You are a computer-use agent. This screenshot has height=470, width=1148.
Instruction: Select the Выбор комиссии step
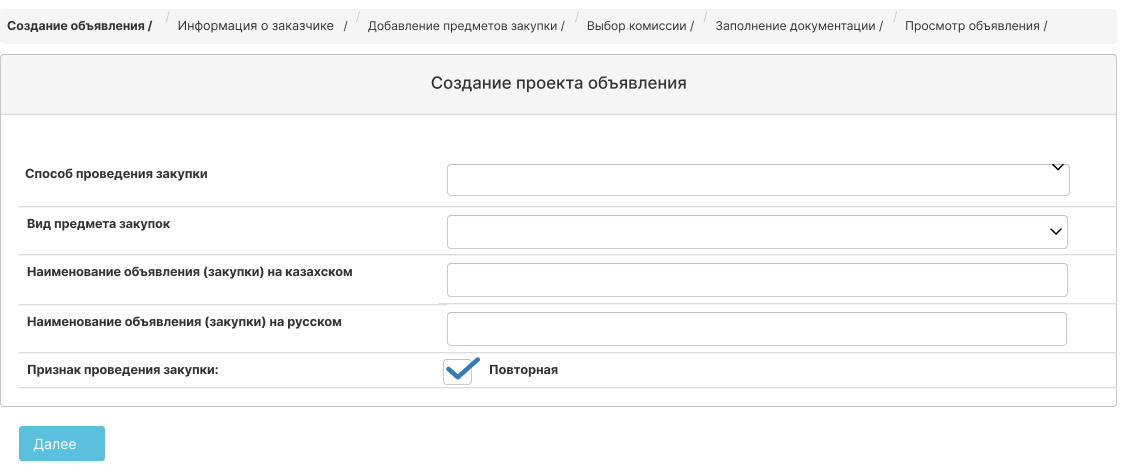pyautogui.click(x=641, y=26)
